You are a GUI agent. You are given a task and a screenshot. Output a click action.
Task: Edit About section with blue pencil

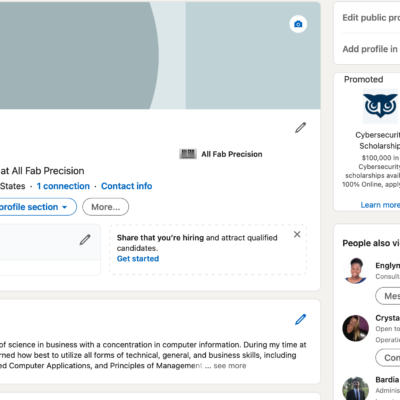tap(300, 319)
